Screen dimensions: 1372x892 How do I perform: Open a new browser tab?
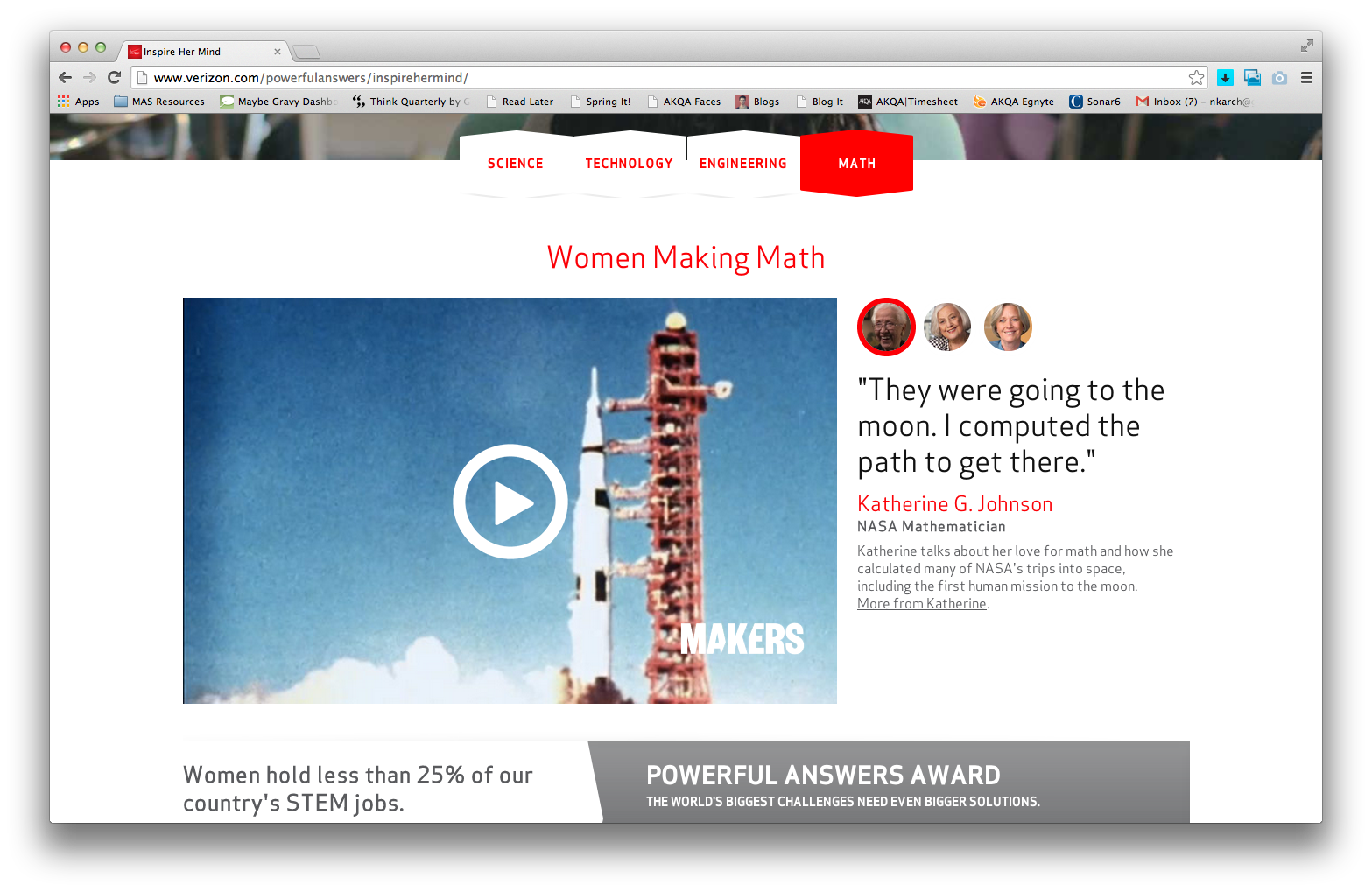(306, 52)
